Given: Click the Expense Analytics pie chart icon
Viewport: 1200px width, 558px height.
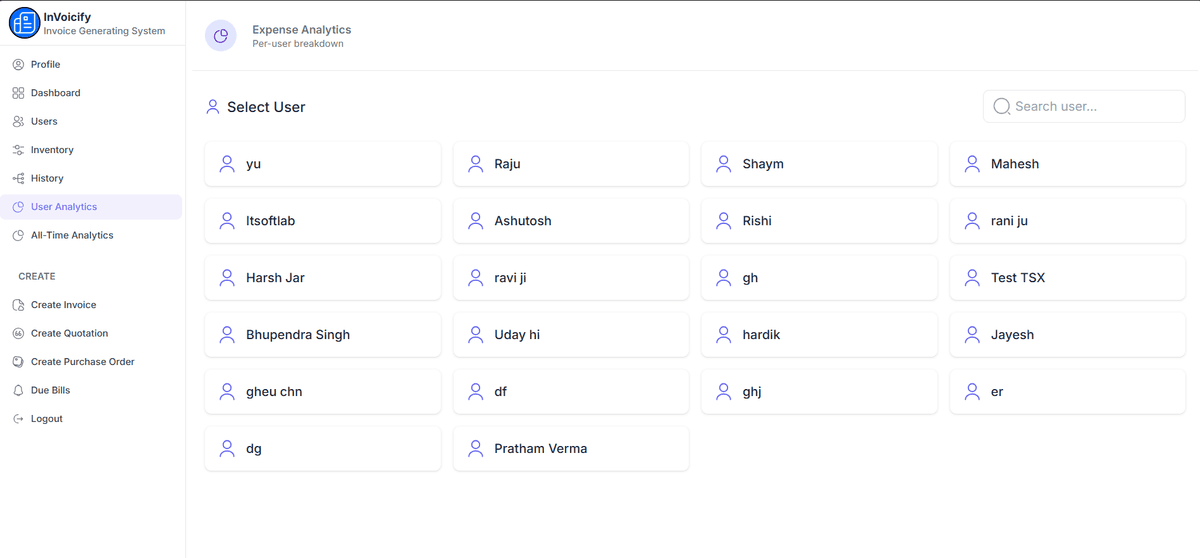Looking at the screenshot, I should click(221, 36).
